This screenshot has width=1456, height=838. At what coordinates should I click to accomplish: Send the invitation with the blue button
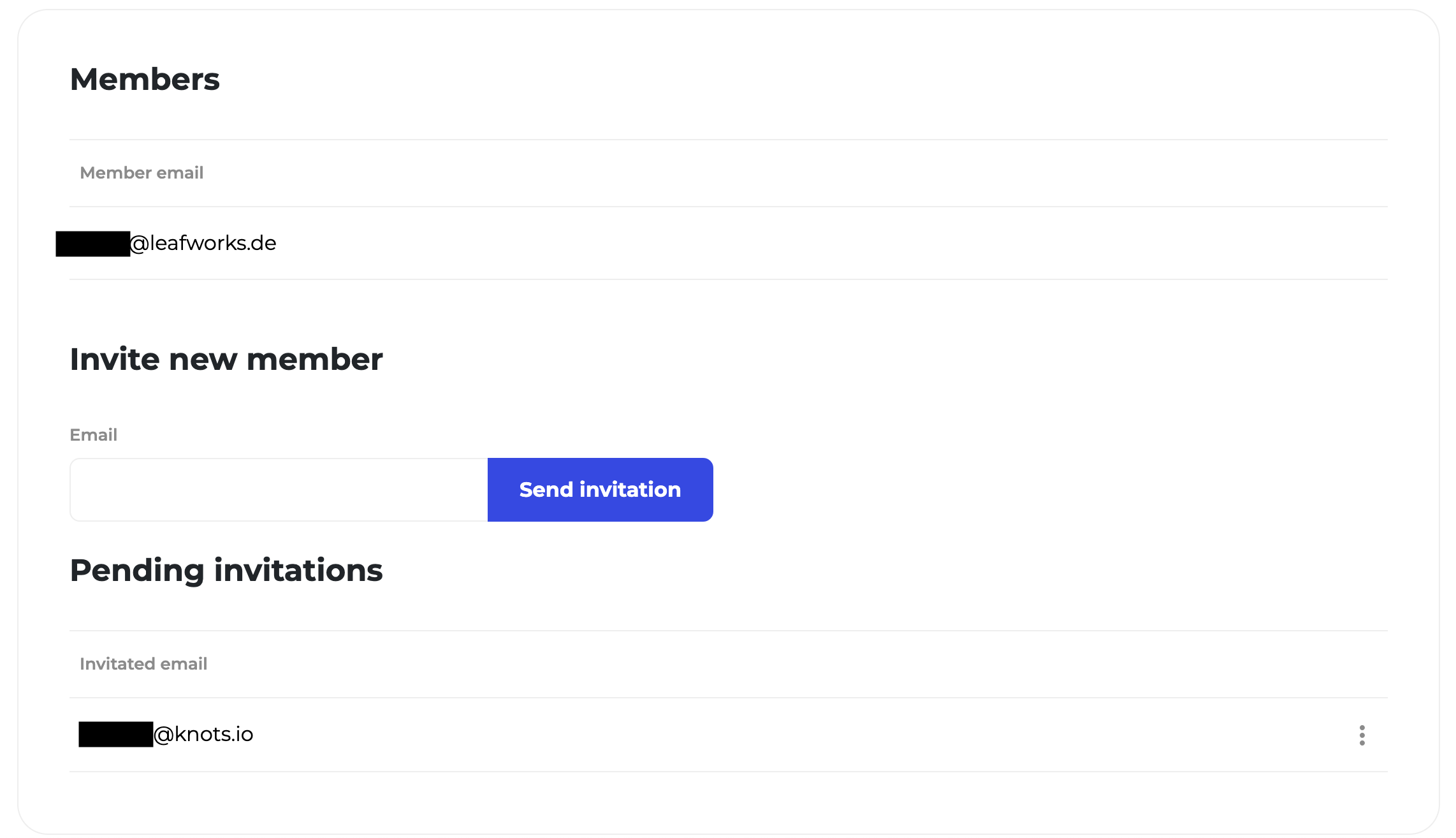click(600, 489)
